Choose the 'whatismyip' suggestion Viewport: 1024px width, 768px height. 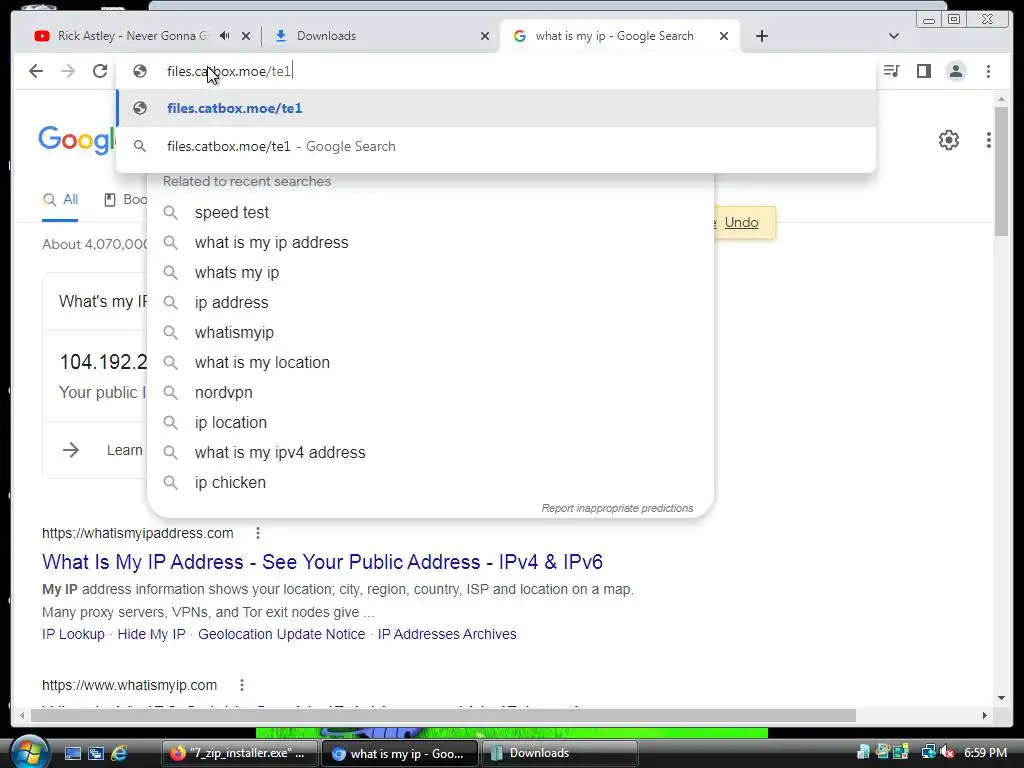coord(430,332)
